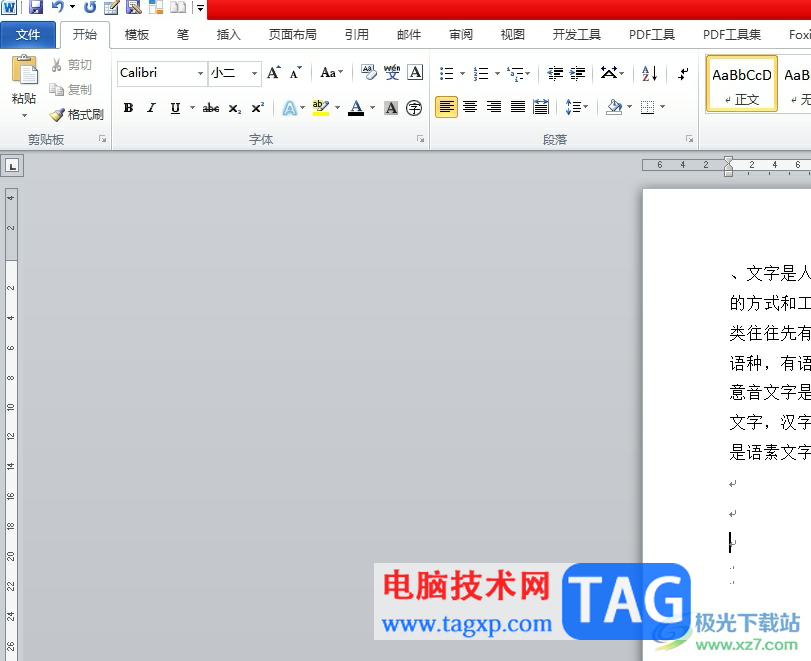The height and width of the screenshot is (661, 811).
Task: Toggle Character Shading icon
Action: pyautogui.click(x=392, y=108)
